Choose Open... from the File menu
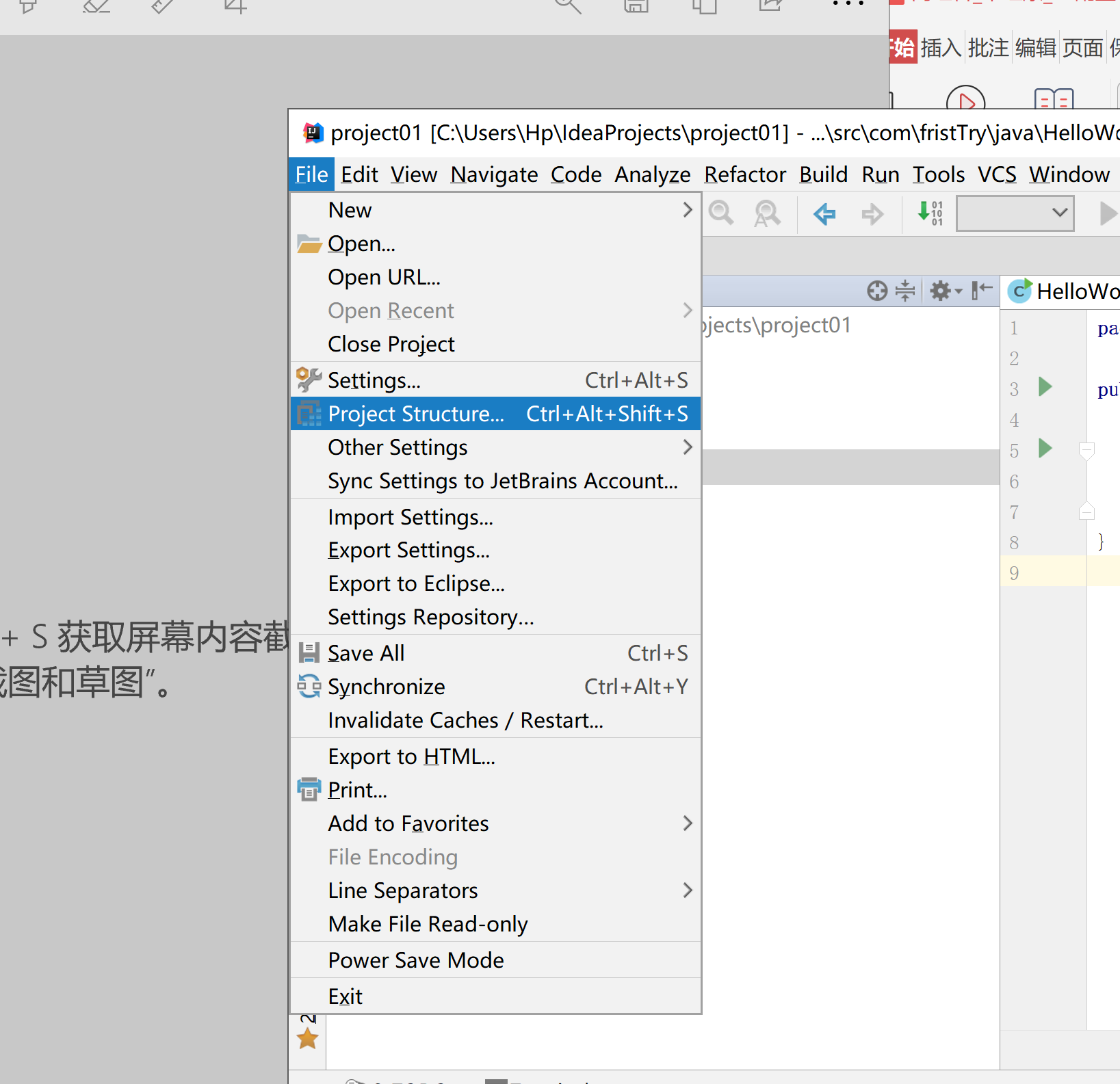The width and height of the screenshot is (1120, 1084). click(496, 243)
